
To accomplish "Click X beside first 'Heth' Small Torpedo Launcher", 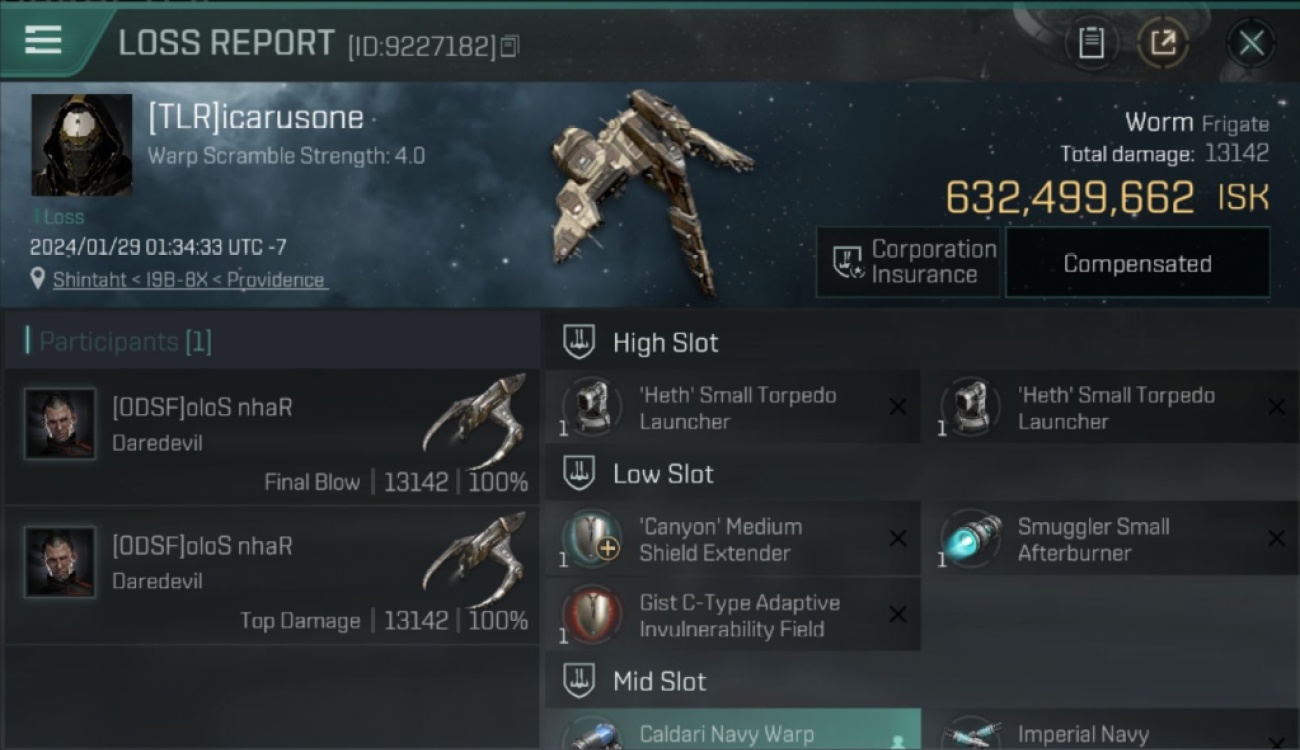I will click(x=898, y=407).
